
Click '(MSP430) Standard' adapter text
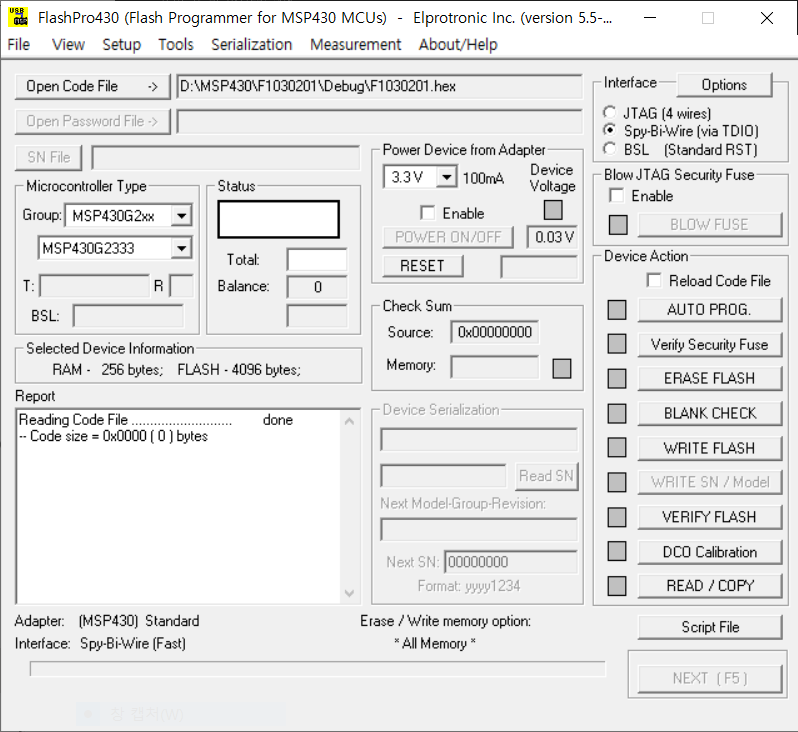(x=139, y=621)
